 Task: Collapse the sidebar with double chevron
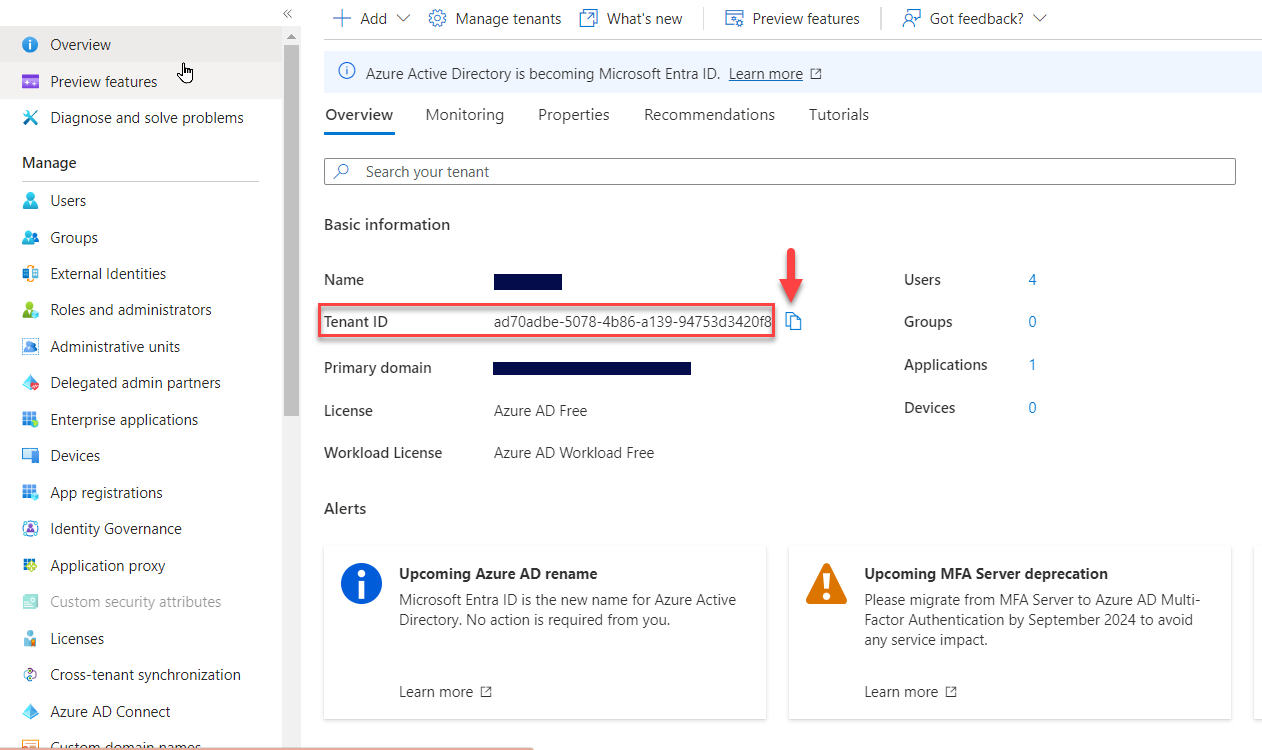pos(287,13)
